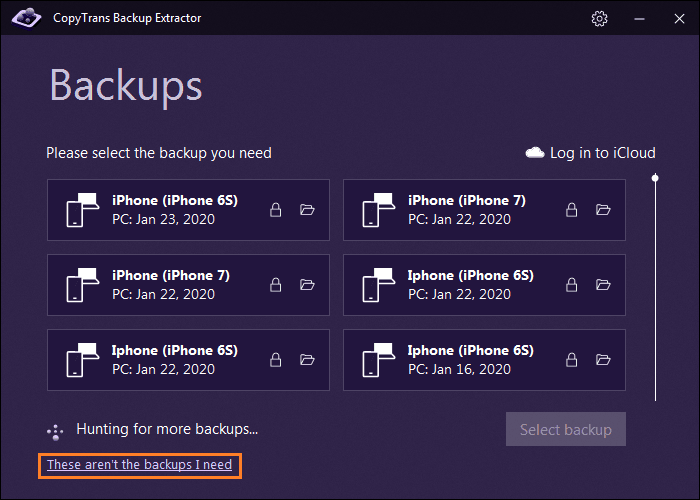This screenshot has width=700, height=500.
Task: Open the folder icon on the Jan 23, 2020 backup
Action: click(307, 209)
